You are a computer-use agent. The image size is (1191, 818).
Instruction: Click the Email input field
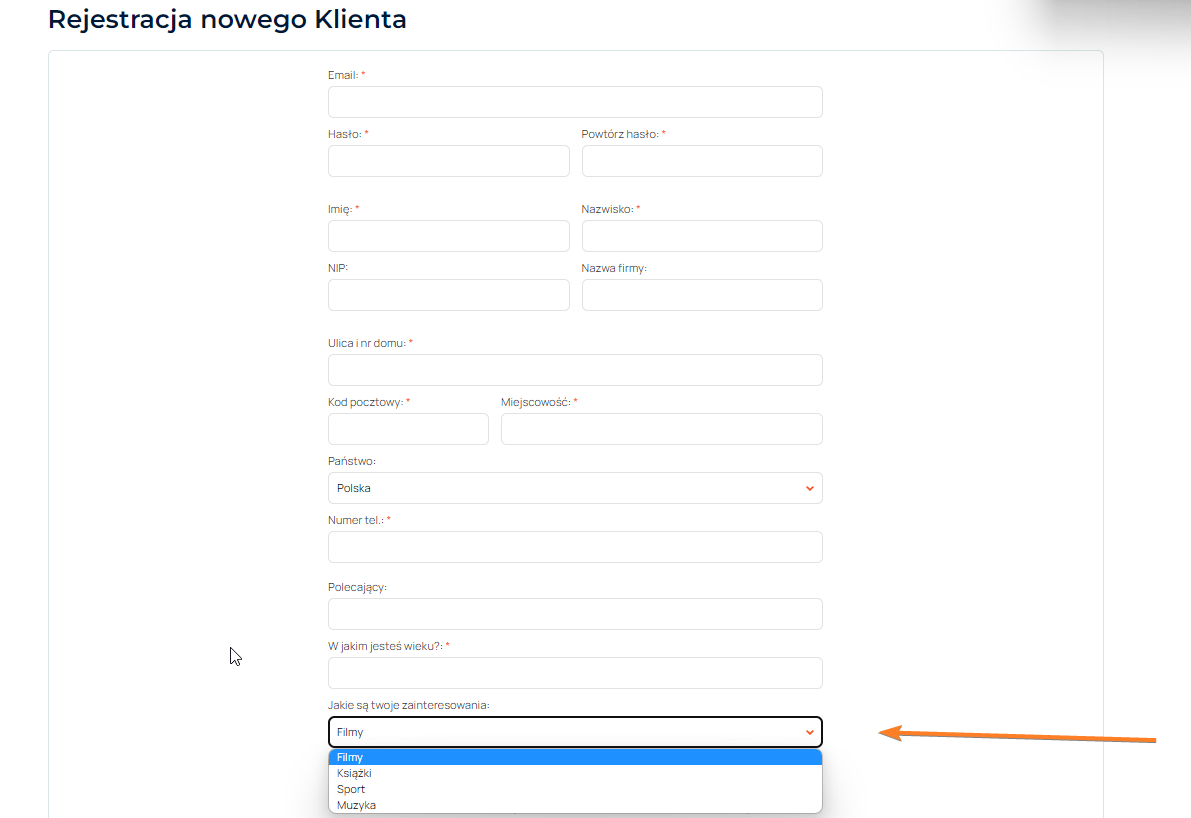pos(575,102)
